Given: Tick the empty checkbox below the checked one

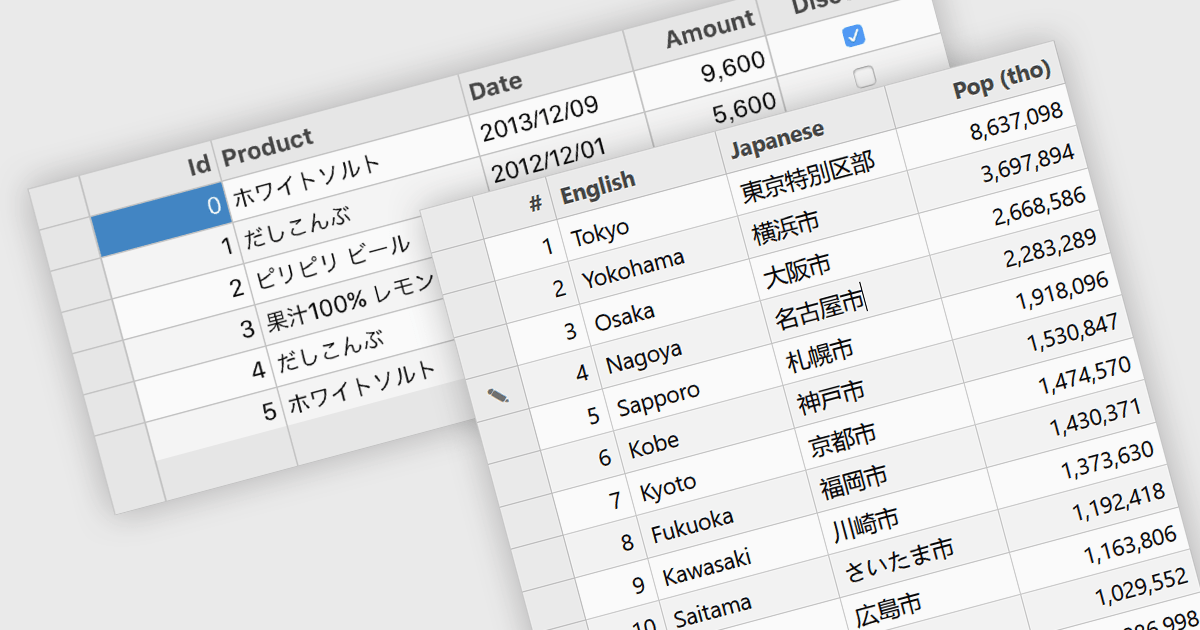Looking at the screenshot, I should [x=864, y=76].
